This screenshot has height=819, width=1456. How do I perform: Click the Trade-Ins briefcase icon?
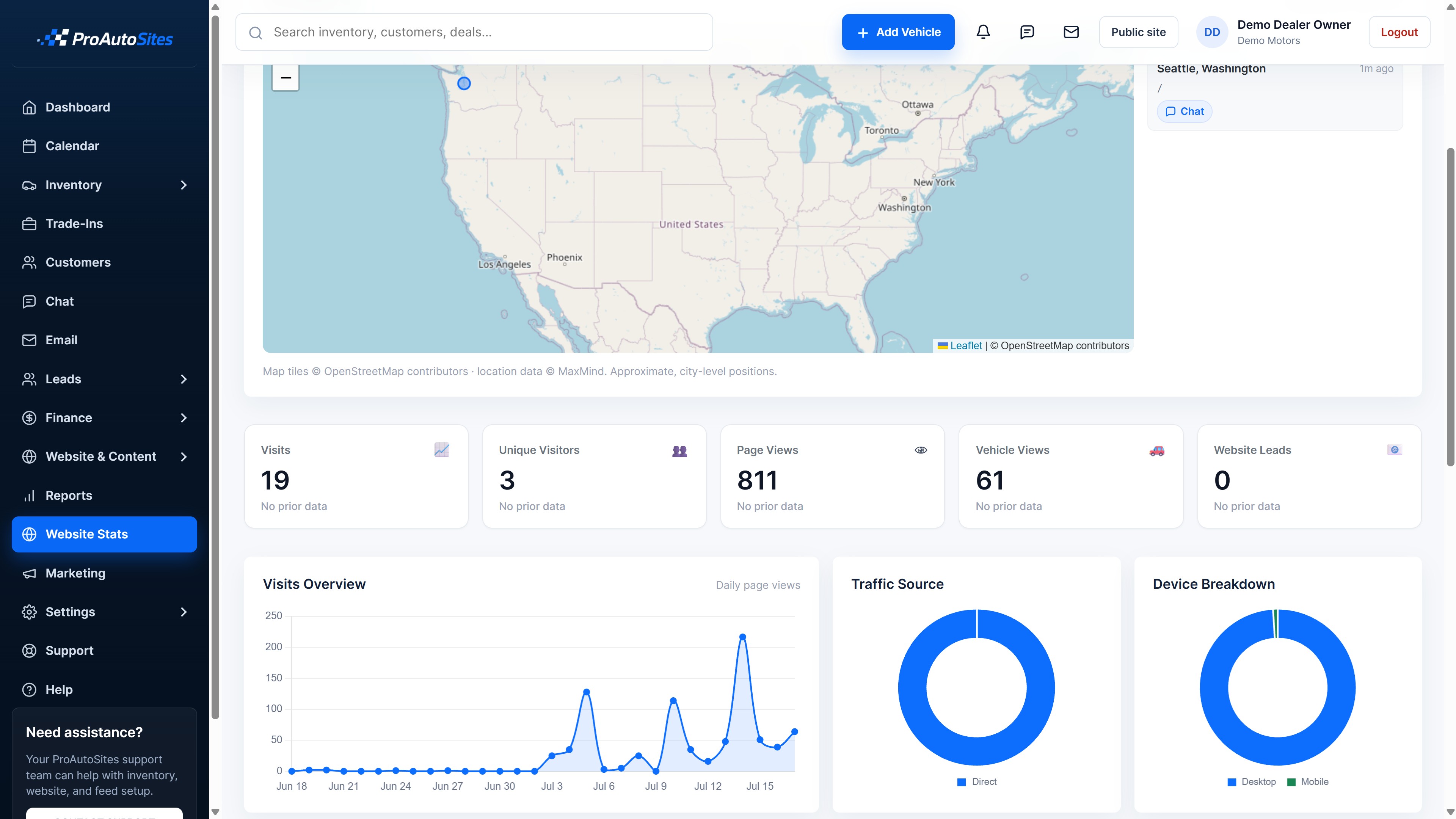coord(29,224)
